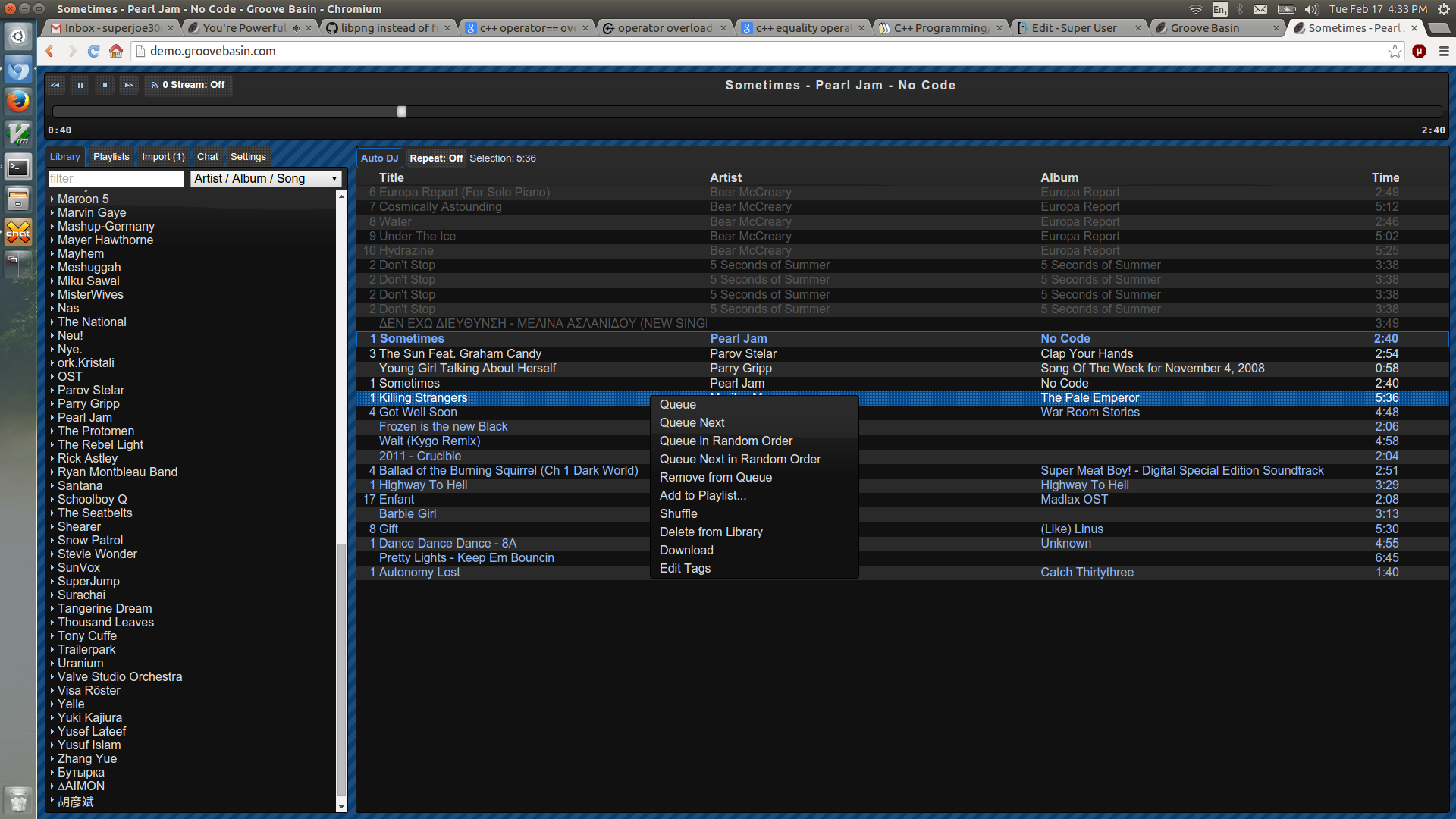
Task: Open the uBlock extension icon
Action: click(x=1420, y=51)
